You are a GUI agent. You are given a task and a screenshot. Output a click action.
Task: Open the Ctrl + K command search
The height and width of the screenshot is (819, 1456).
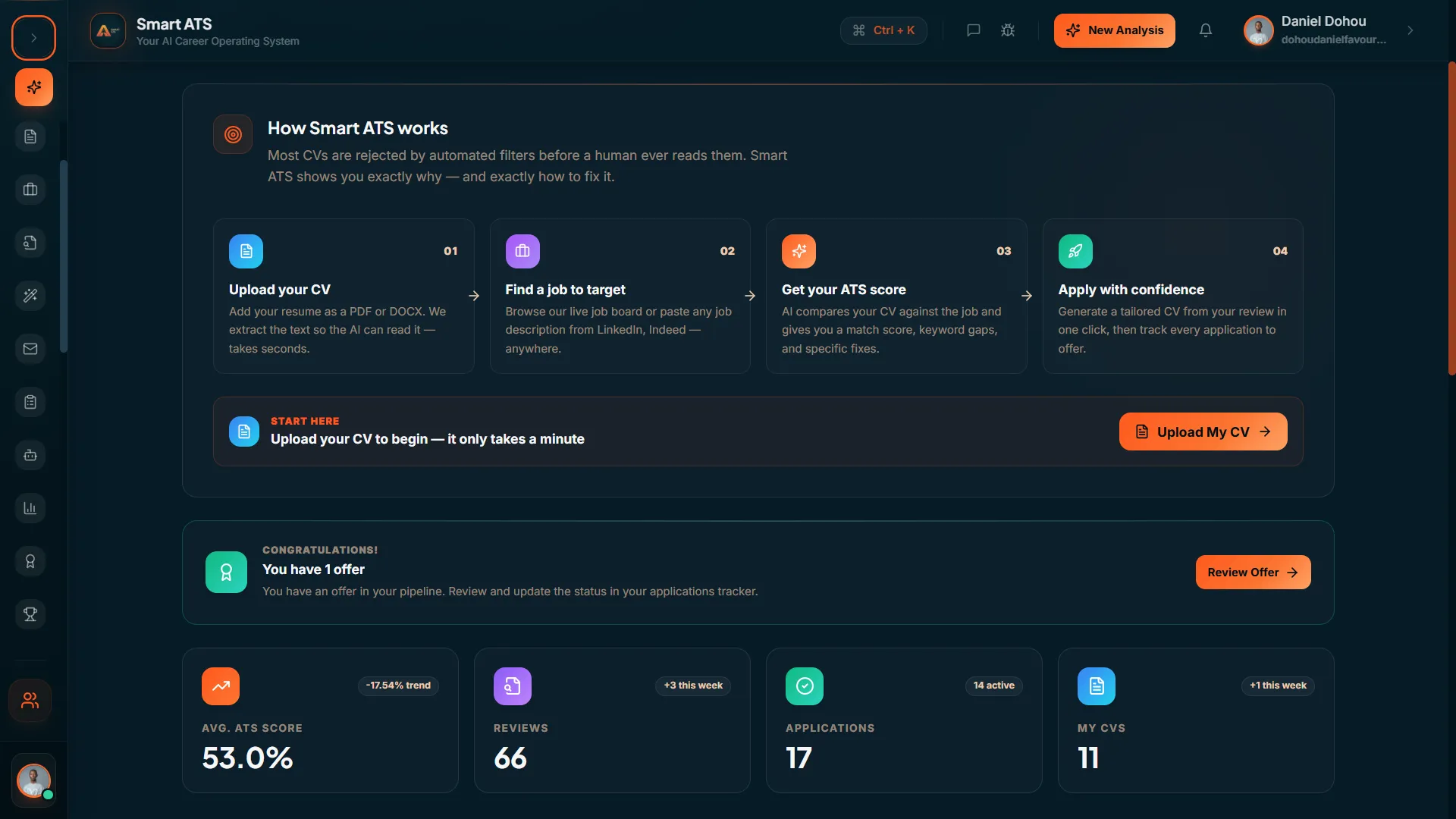(883, 30)
